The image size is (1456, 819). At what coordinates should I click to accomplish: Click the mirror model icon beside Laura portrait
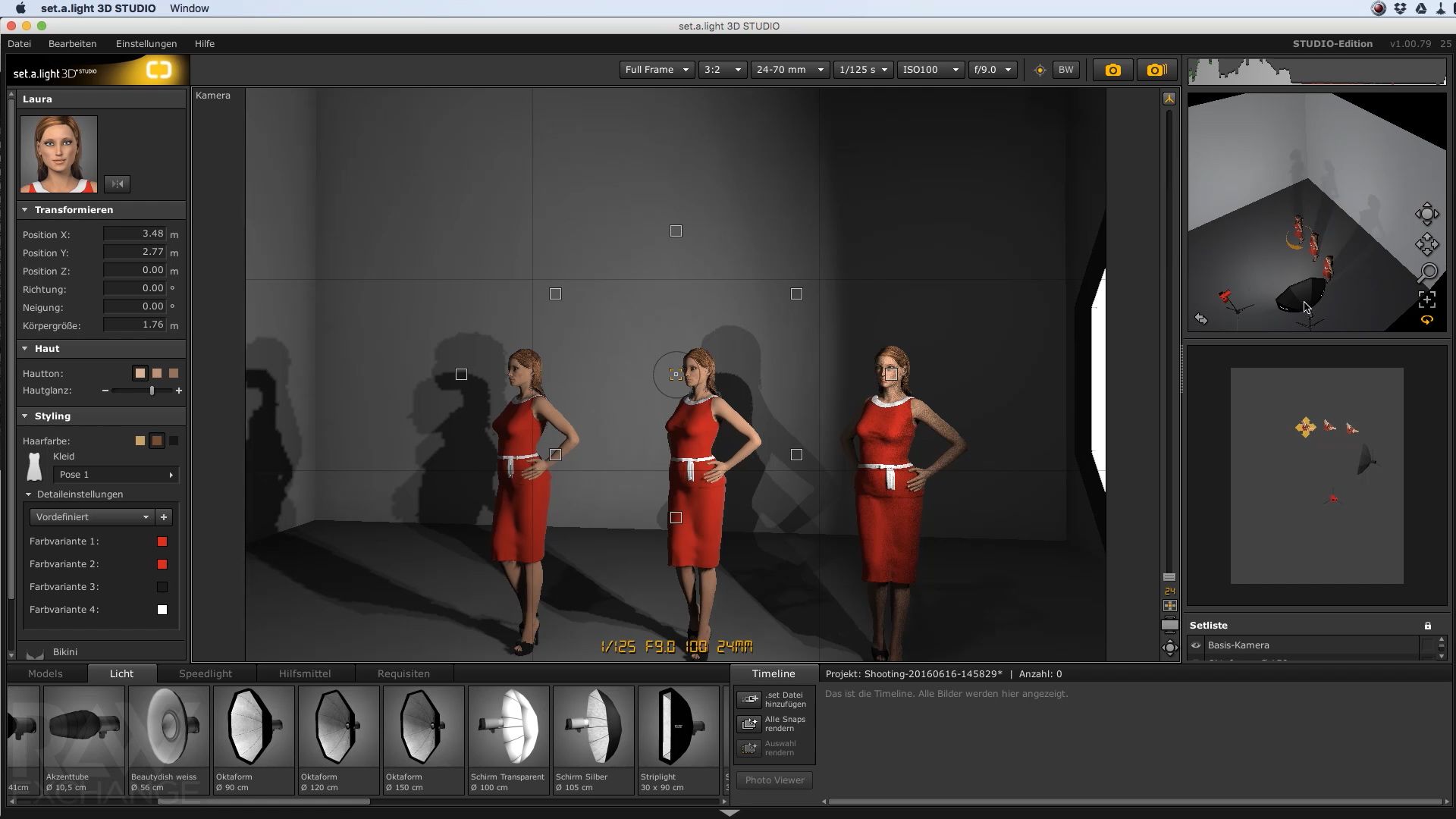[117, 184]
